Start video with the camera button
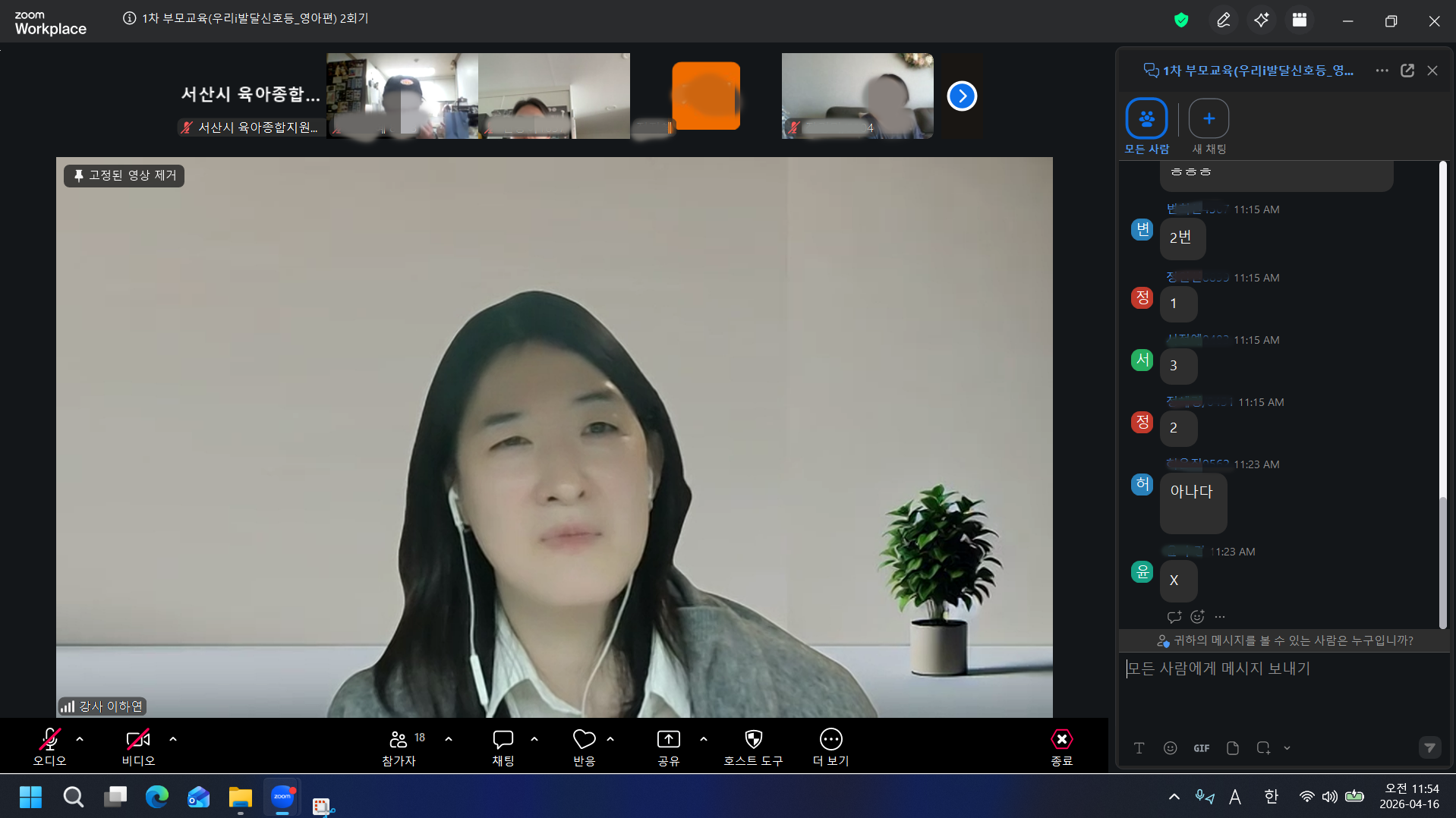This screenshot has height=818, width=1456. tap(137, 740)
